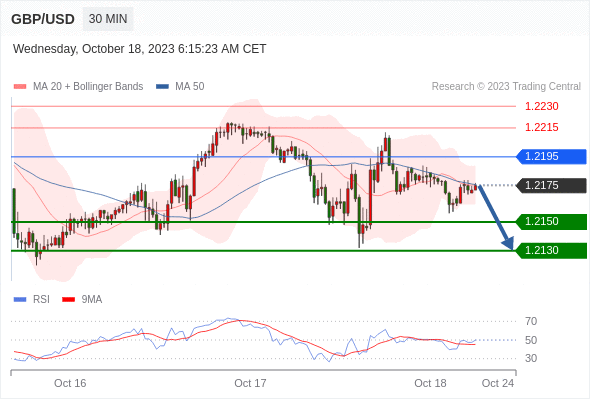Viewport: 590px width, 400px height.
Task: Click the blue 1.2195 pivot price tag
Action: [x=551, y=157]
